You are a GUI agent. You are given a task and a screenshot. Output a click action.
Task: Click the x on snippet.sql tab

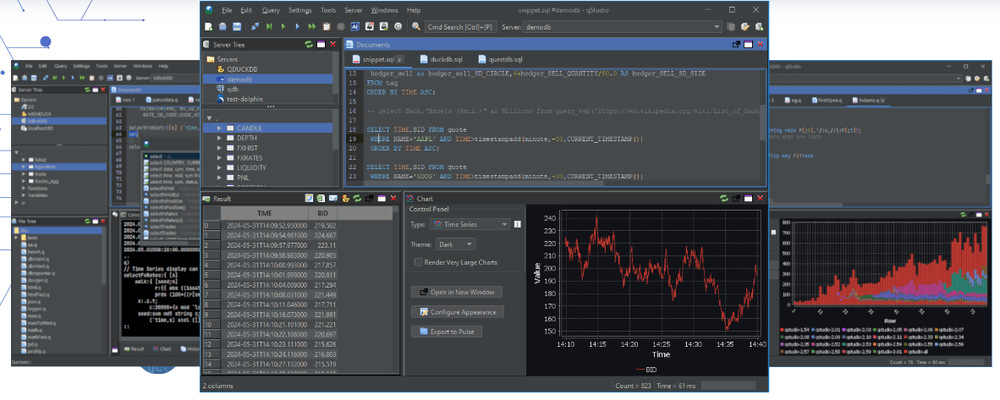point(399,60)
